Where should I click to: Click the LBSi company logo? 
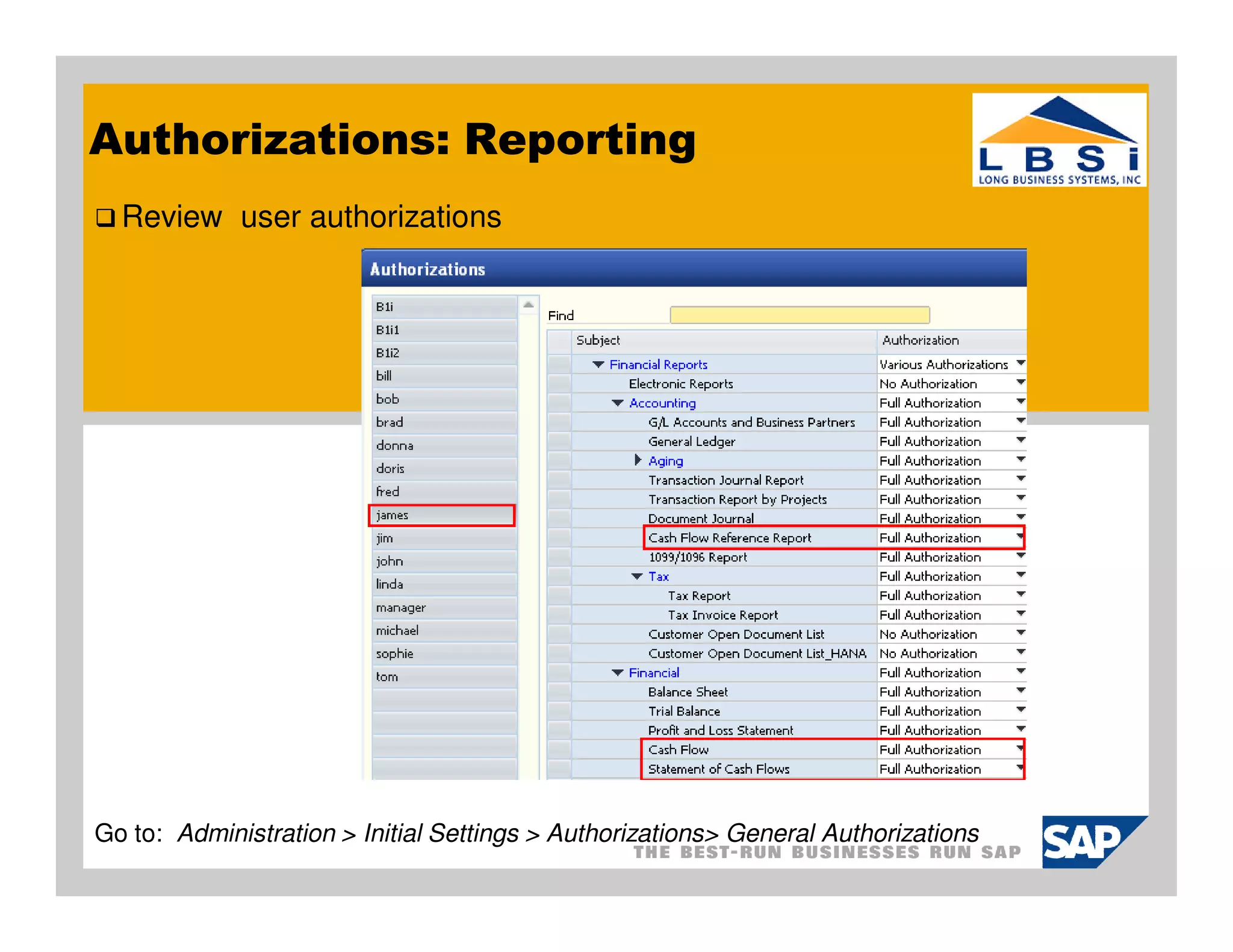click(x=1059, y=140)
